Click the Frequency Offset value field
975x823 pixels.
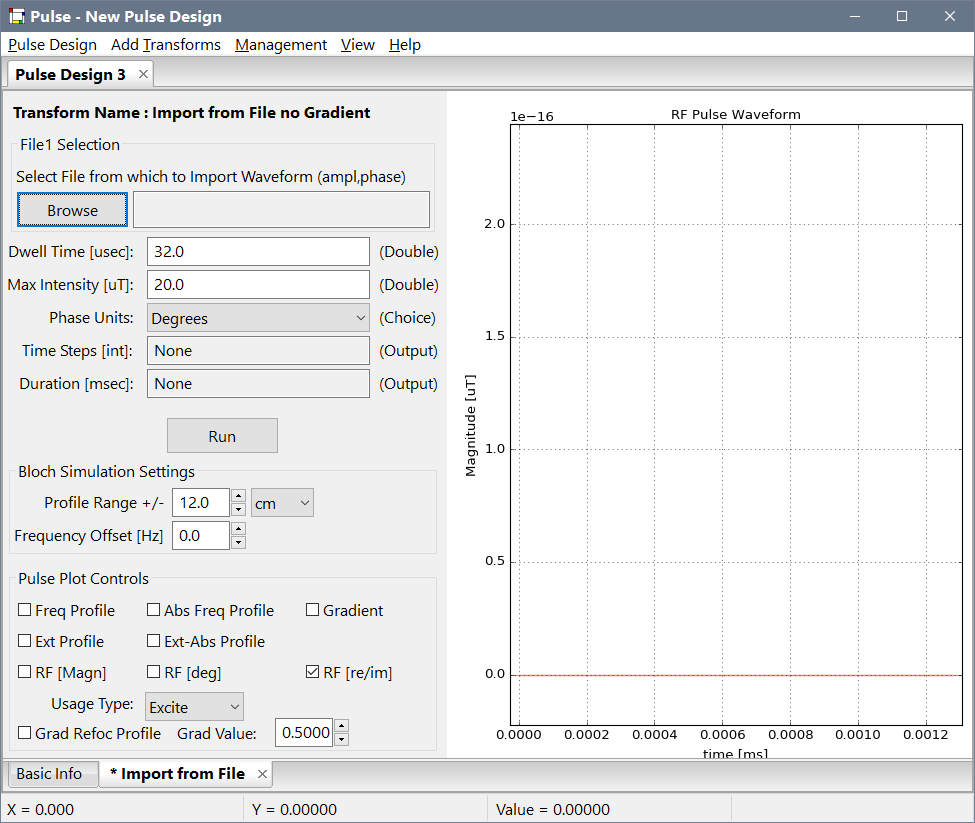point(201,536)
